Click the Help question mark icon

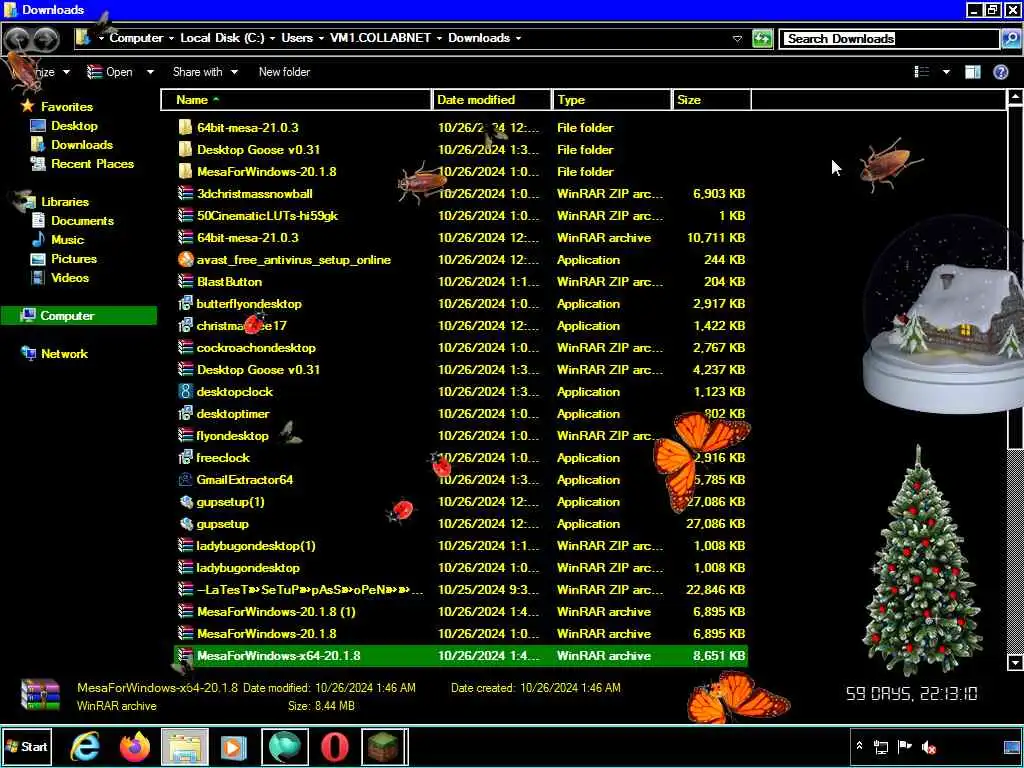click(x=1000, y=72)
